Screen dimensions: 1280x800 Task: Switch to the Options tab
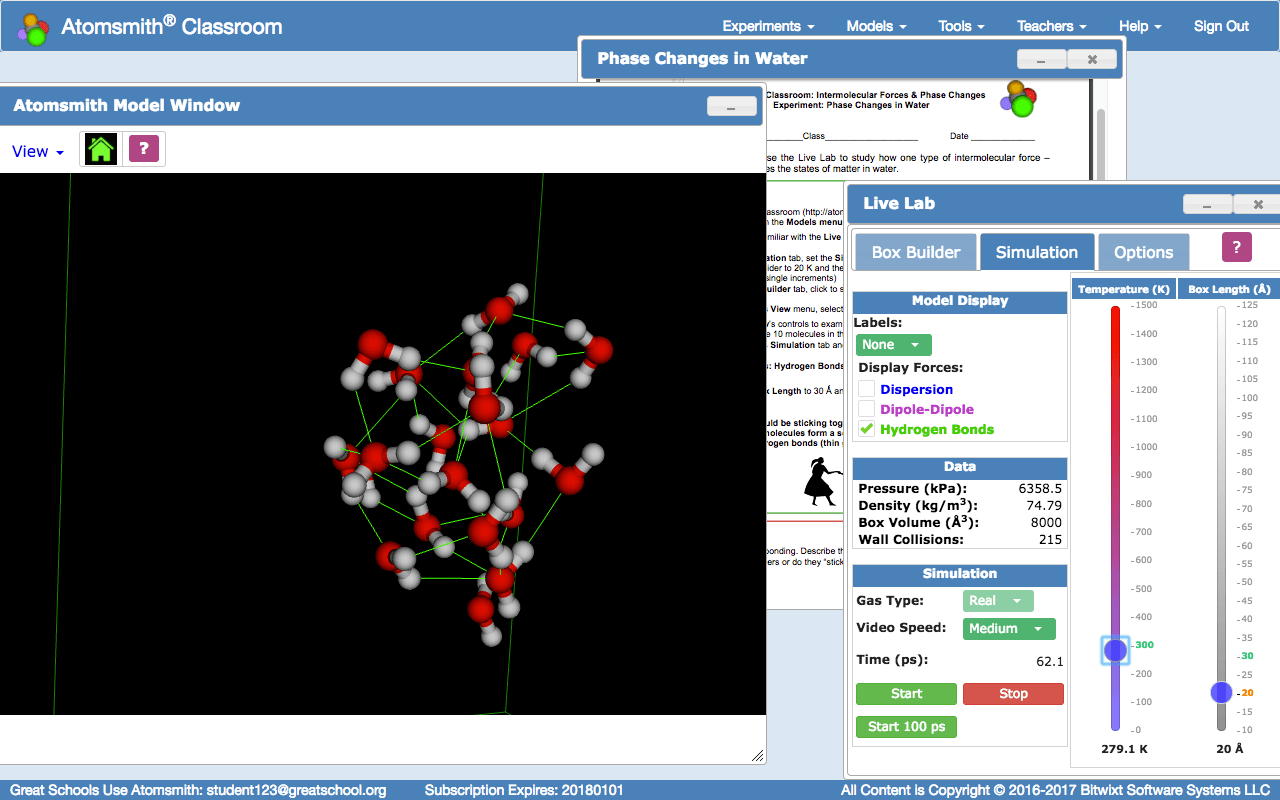[x=1143, y=252]
